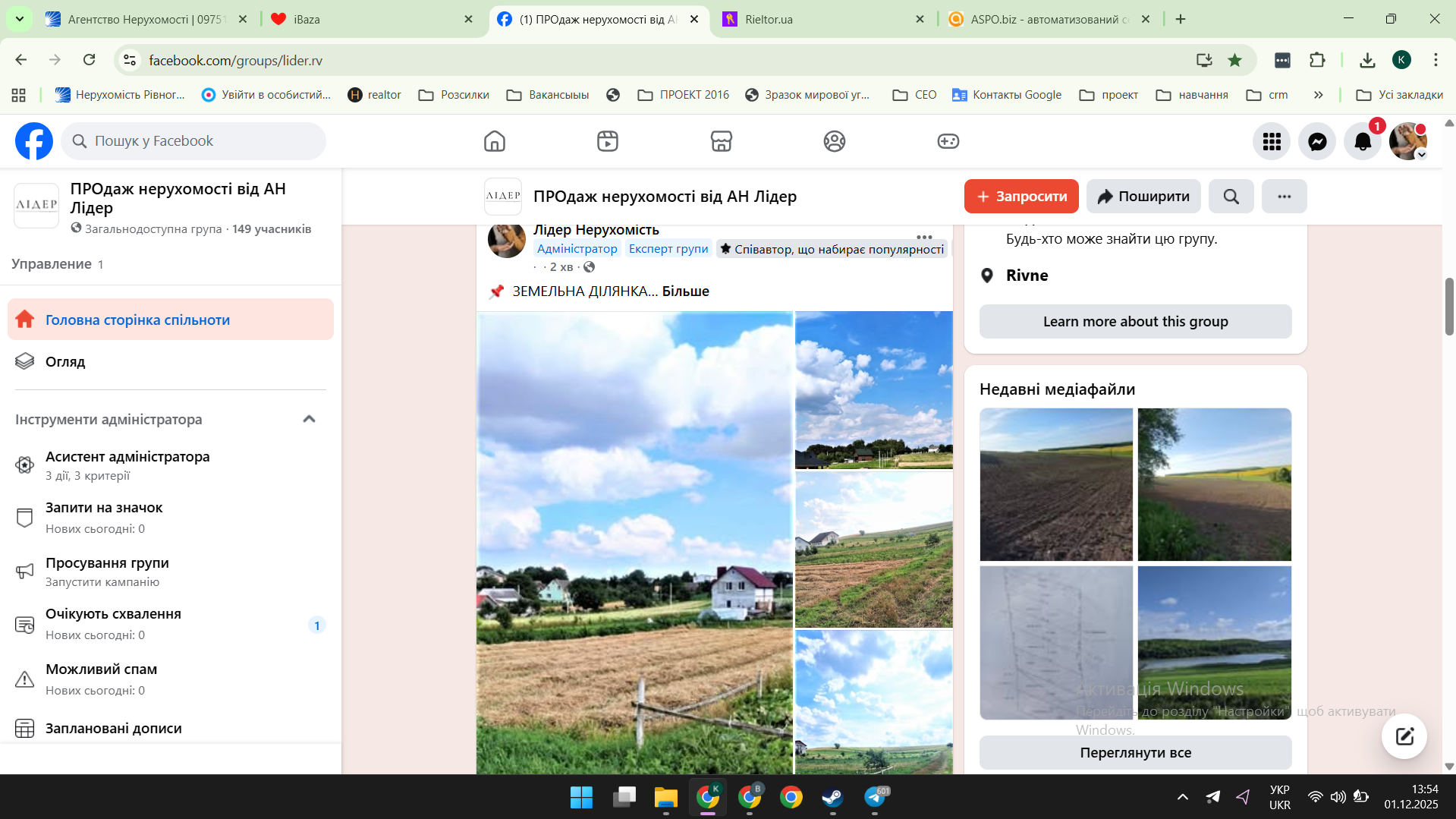Open Facebook Messenger icon
The width and height of the screenshot is (1456, 819).
tap(1317, 141)
